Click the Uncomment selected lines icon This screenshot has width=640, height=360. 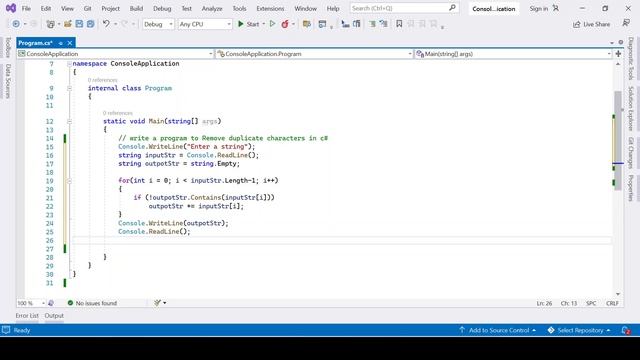(x=383, y=24)
